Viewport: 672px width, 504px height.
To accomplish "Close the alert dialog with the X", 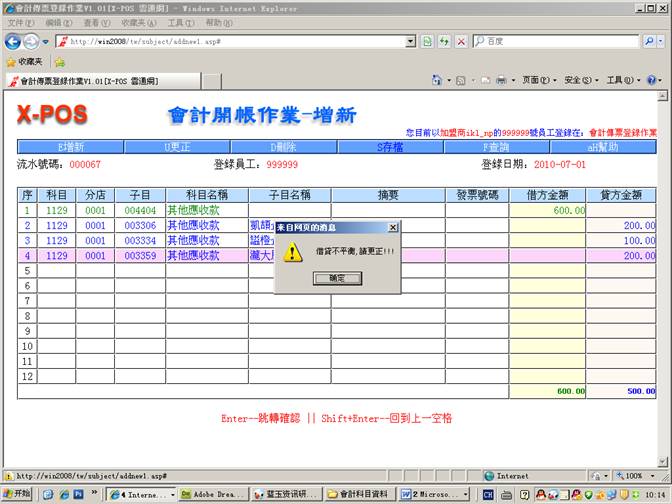I will pos(393,227).
